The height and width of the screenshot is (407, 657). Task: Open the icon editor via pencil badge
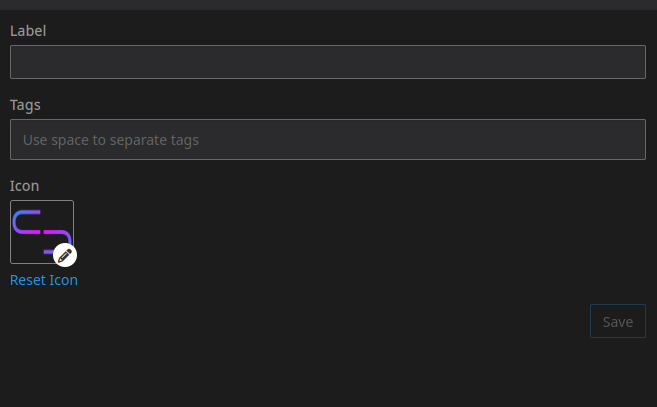click(65, 255)
